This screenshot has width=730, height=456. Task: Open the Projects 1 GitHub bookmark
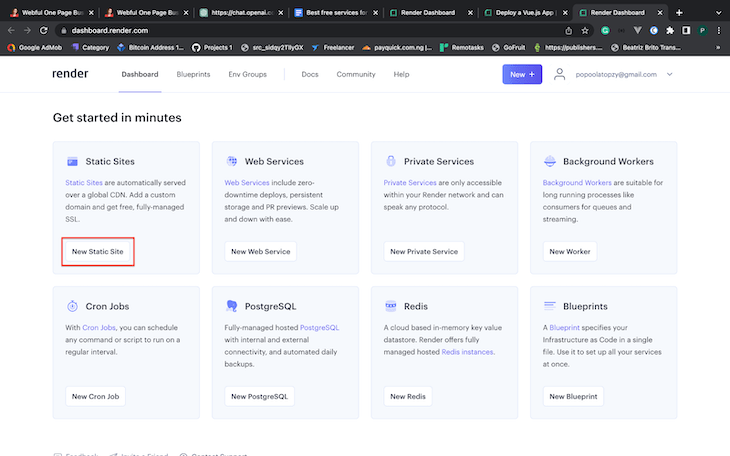pyautogui.click(x=212, y=48)
